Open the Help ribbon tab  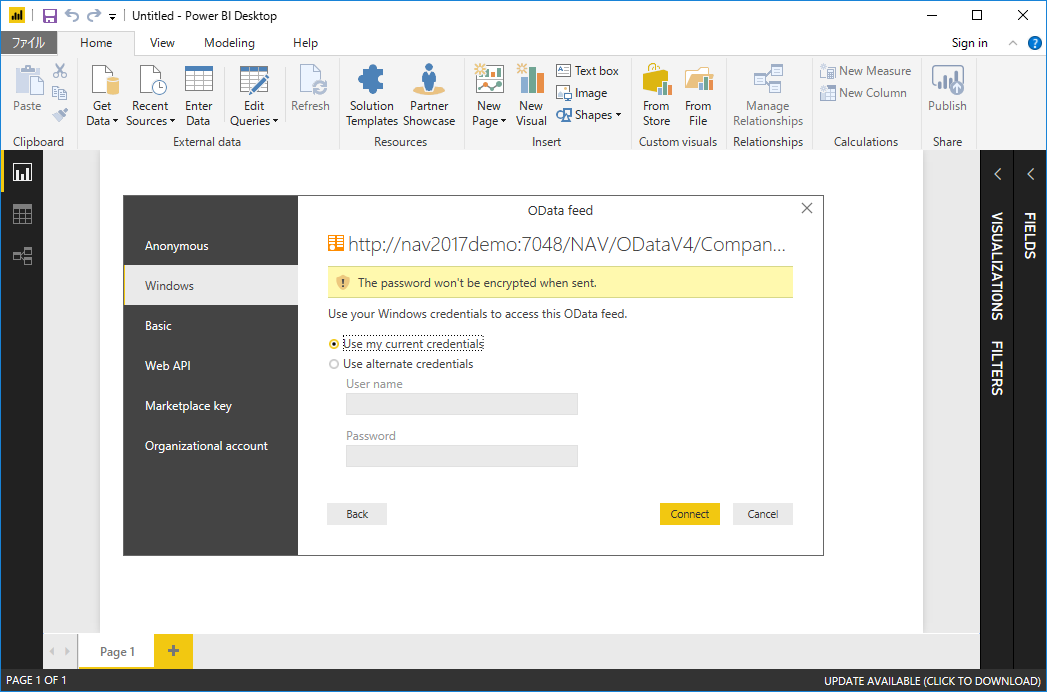pos(305,43)
